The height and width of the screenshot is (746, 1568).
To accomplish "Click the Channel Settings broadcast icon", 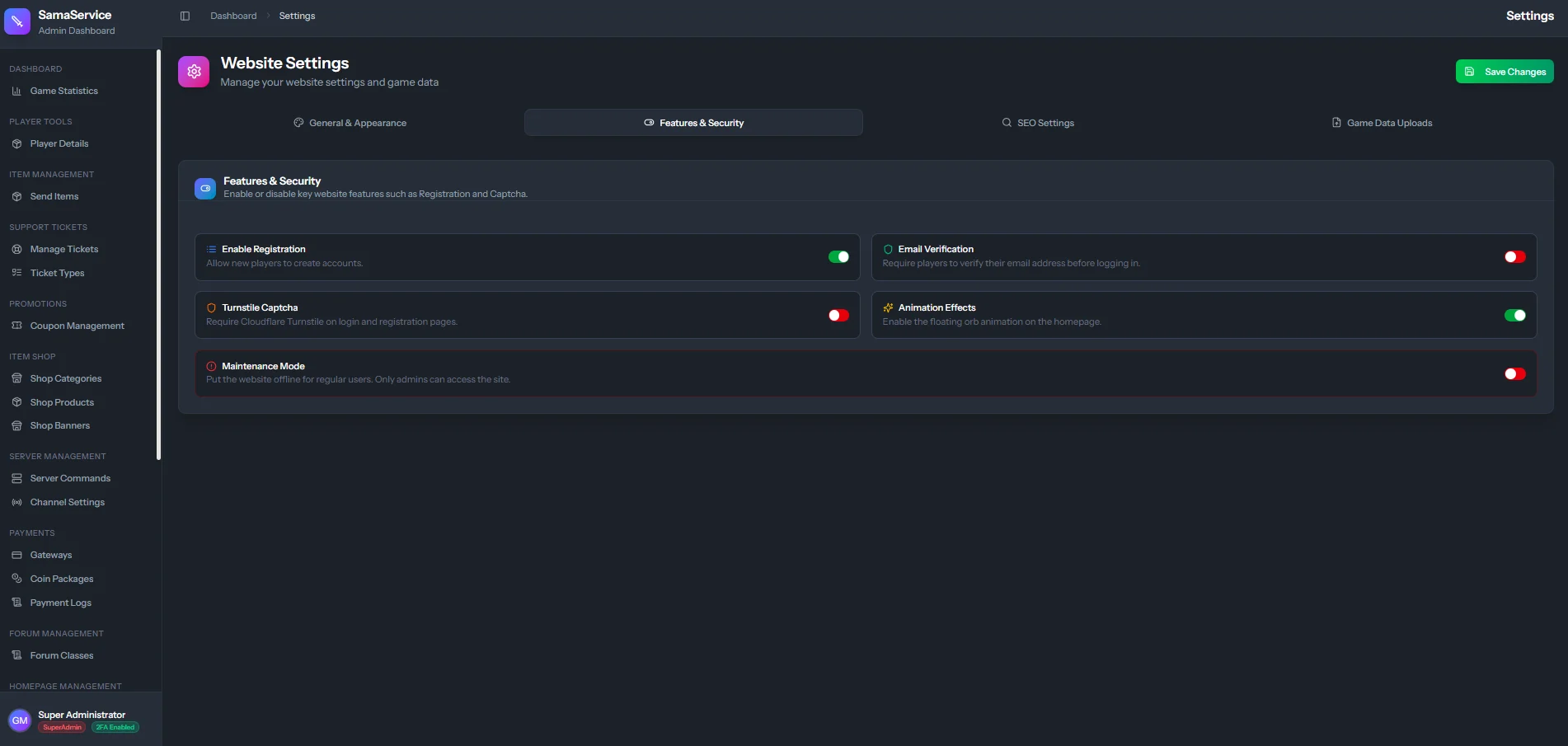I will point(16,502).
